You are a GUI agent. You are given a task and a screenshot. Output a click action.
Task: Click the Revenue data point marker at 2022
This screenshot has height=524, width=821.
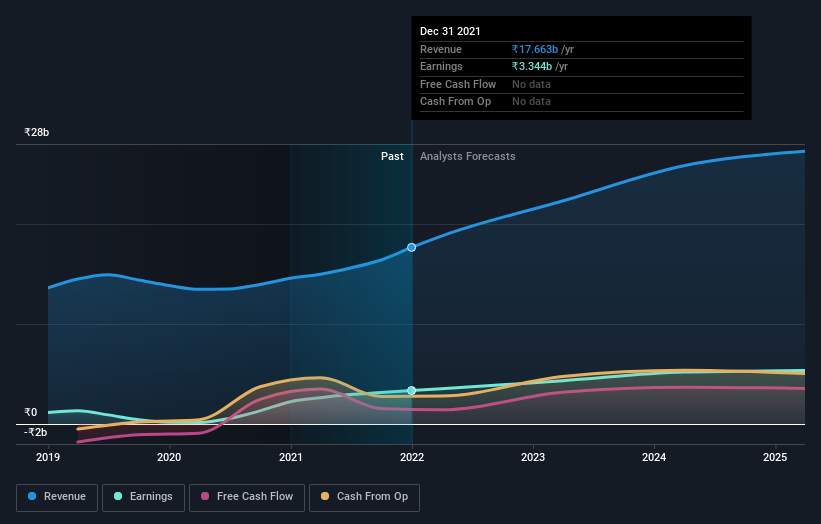tap(412, 247)
